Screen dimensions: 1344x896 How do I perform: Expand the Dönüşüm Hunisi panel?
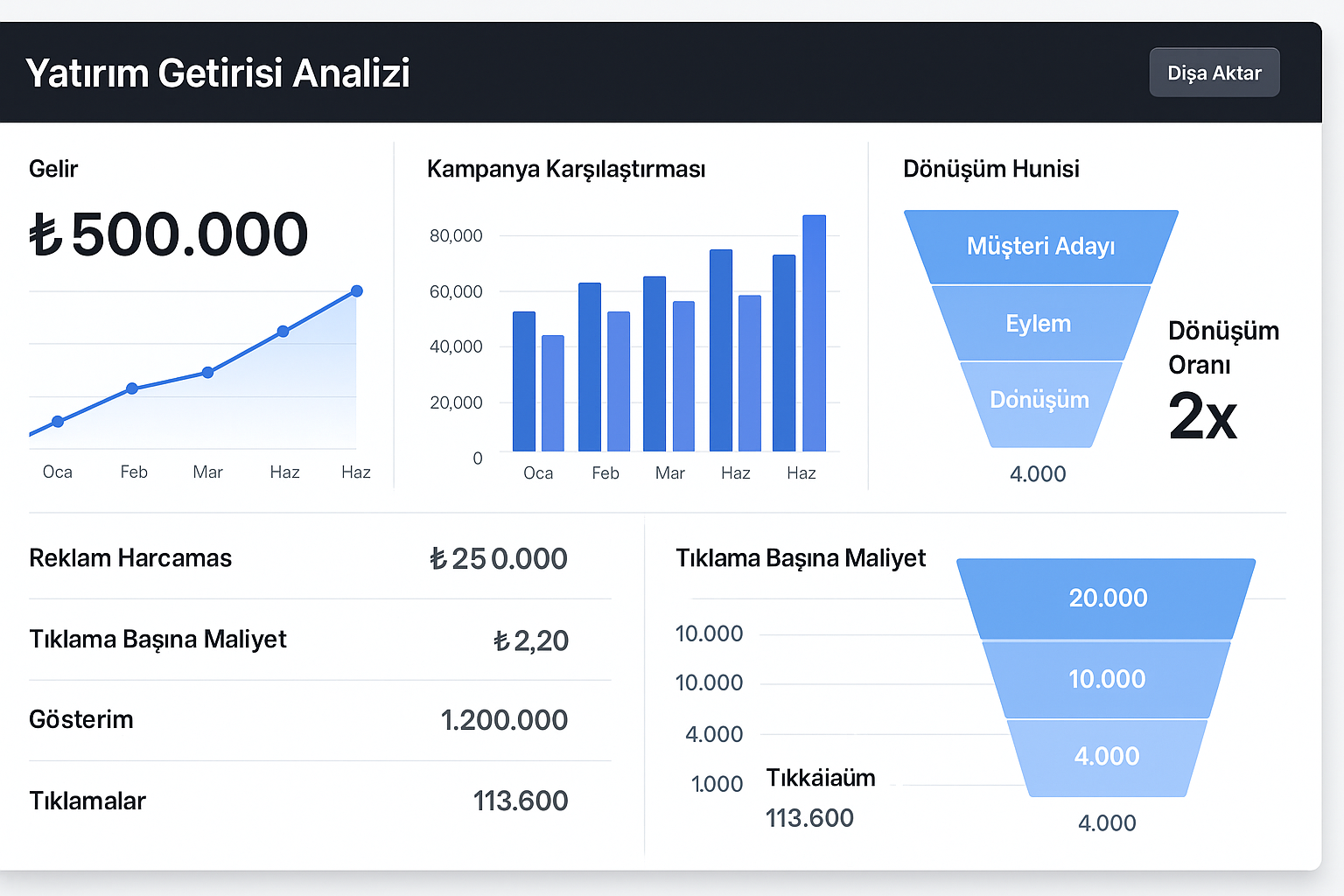991,169
